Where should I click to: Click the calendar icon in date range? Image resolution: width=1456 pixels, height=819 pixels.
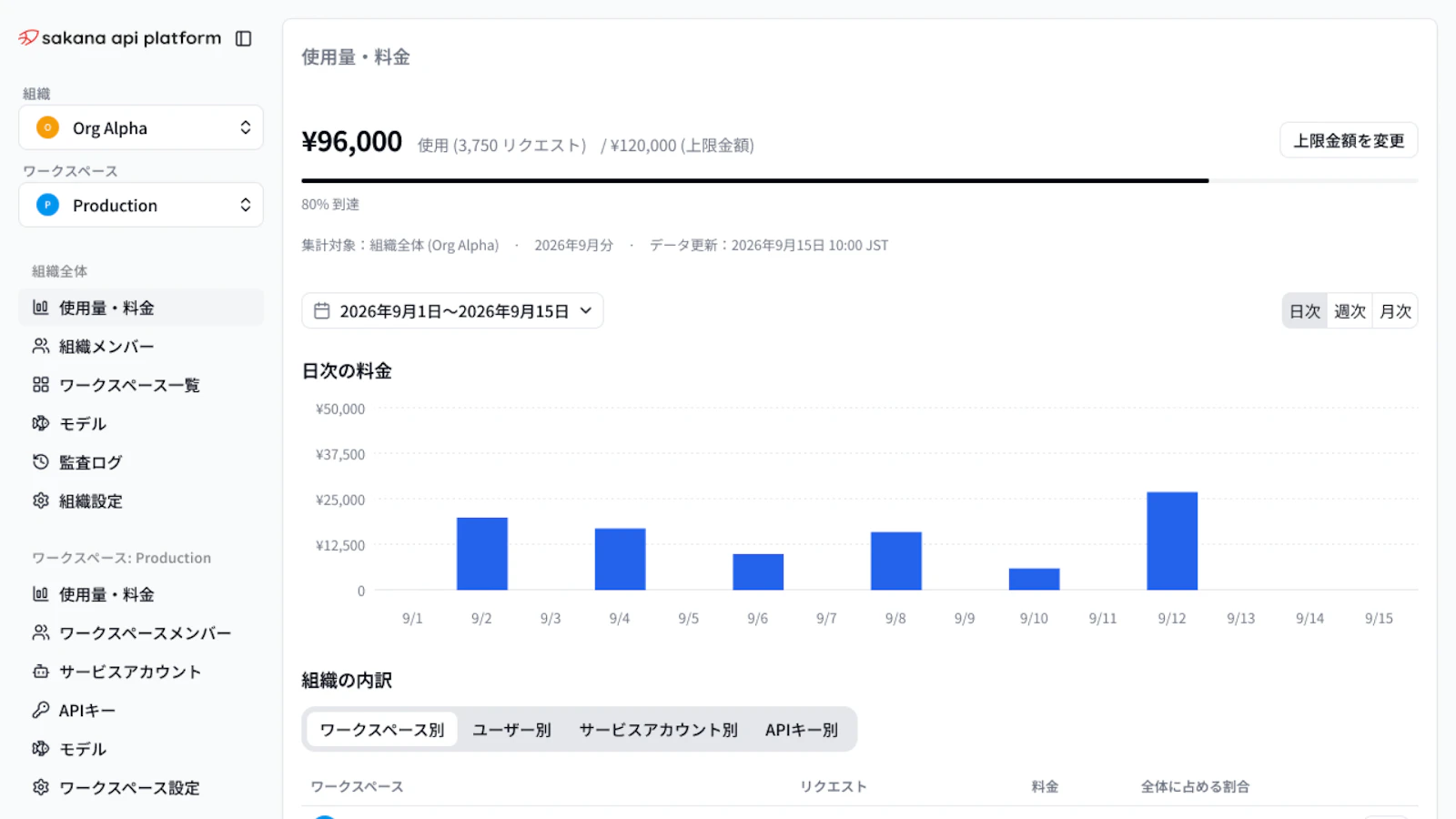coord(321,311)
